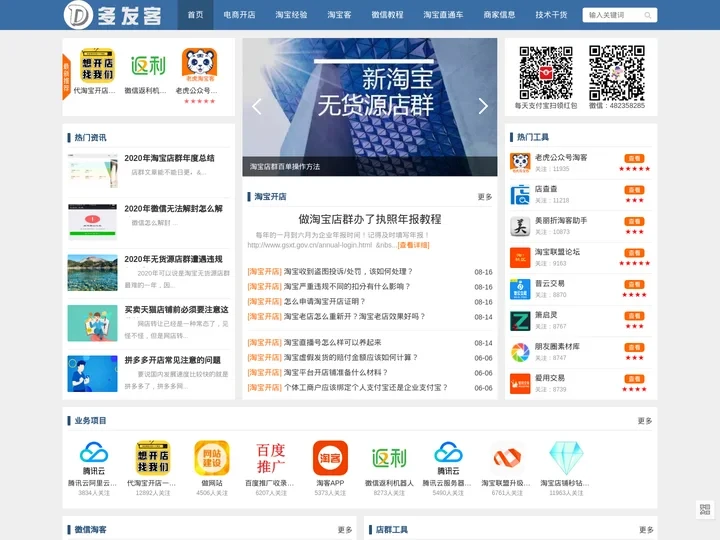Image resolution: width=720 pixels, height=540 pixels.
Task: Click the 爱用交易 orange tool icon
Action: 520,384
